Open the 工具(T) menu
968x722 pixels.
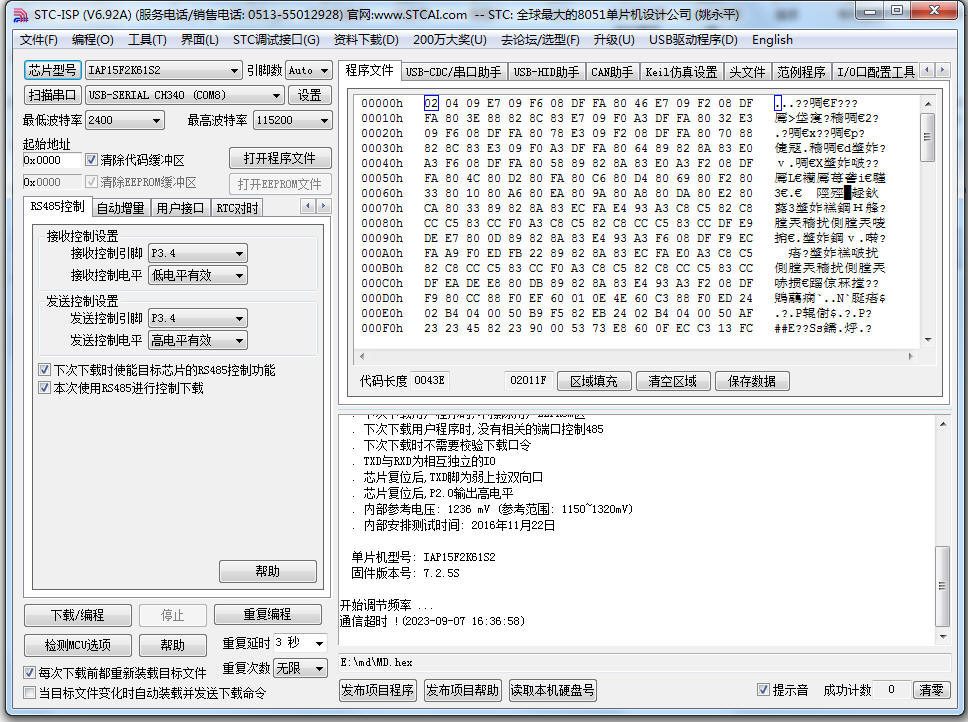[x=147, y=40]
